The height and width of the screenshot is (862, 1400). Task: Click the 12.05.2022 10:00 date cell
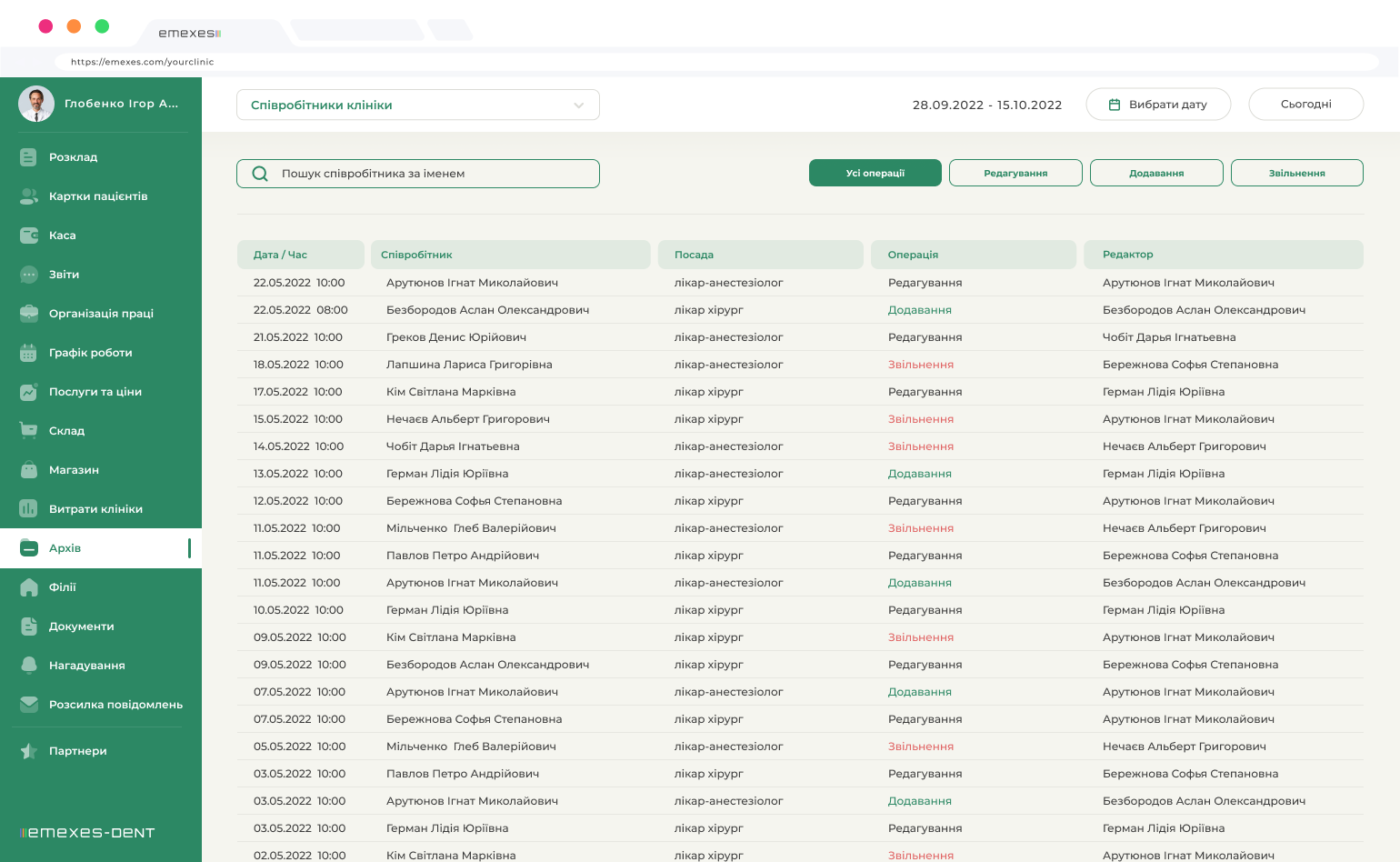(298, 501)
